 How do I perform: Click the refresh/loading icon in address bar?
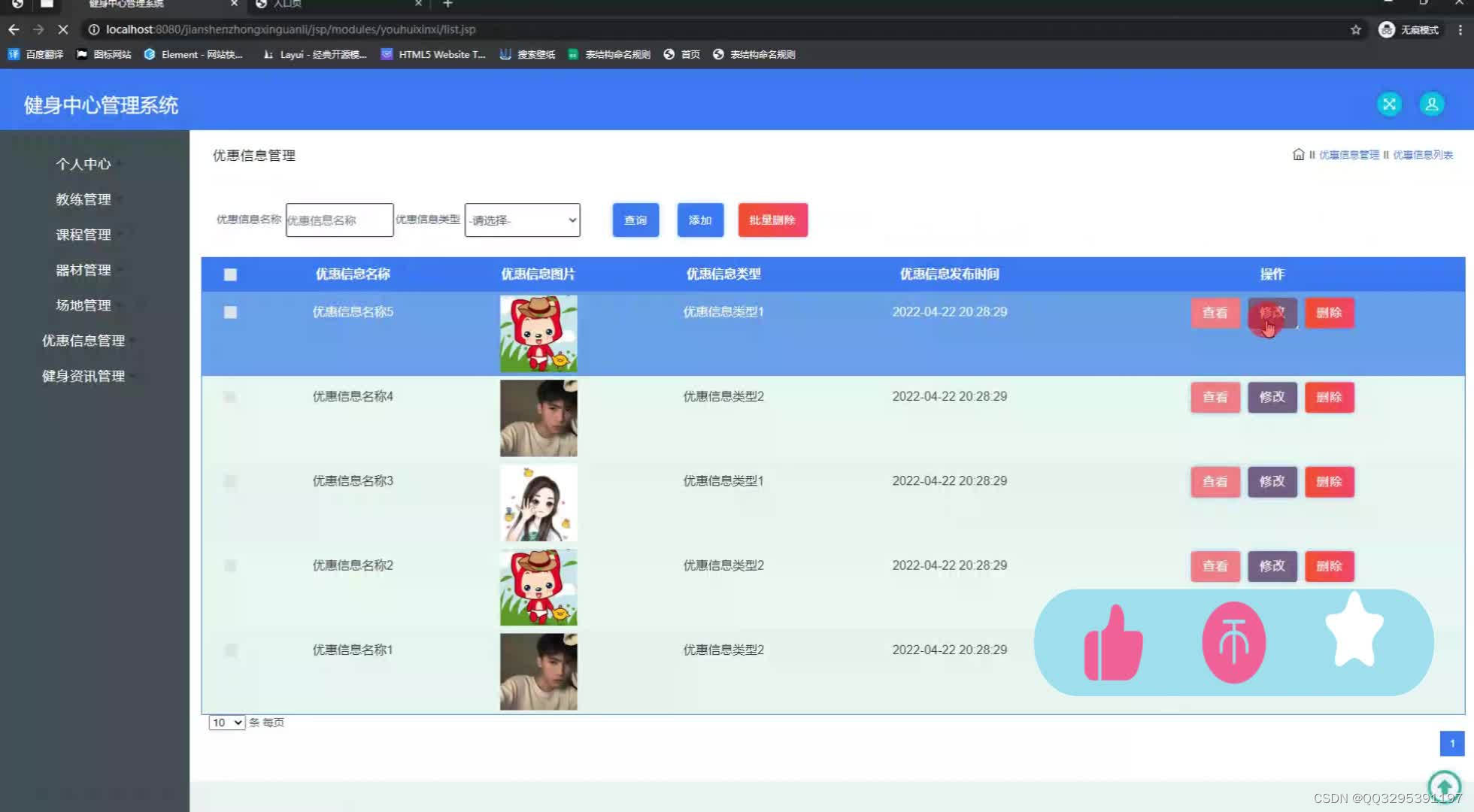tap(63, 29)
